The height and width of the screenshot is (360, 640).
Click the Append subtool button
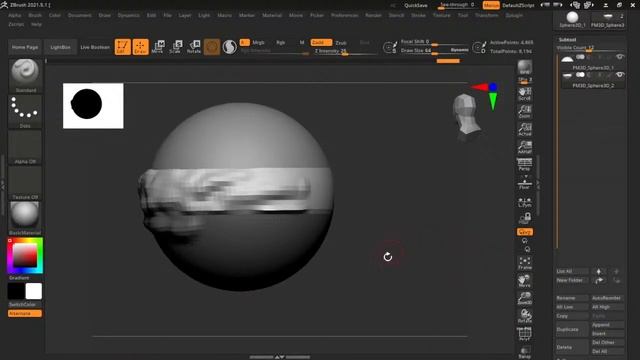[x=607, y=325]
